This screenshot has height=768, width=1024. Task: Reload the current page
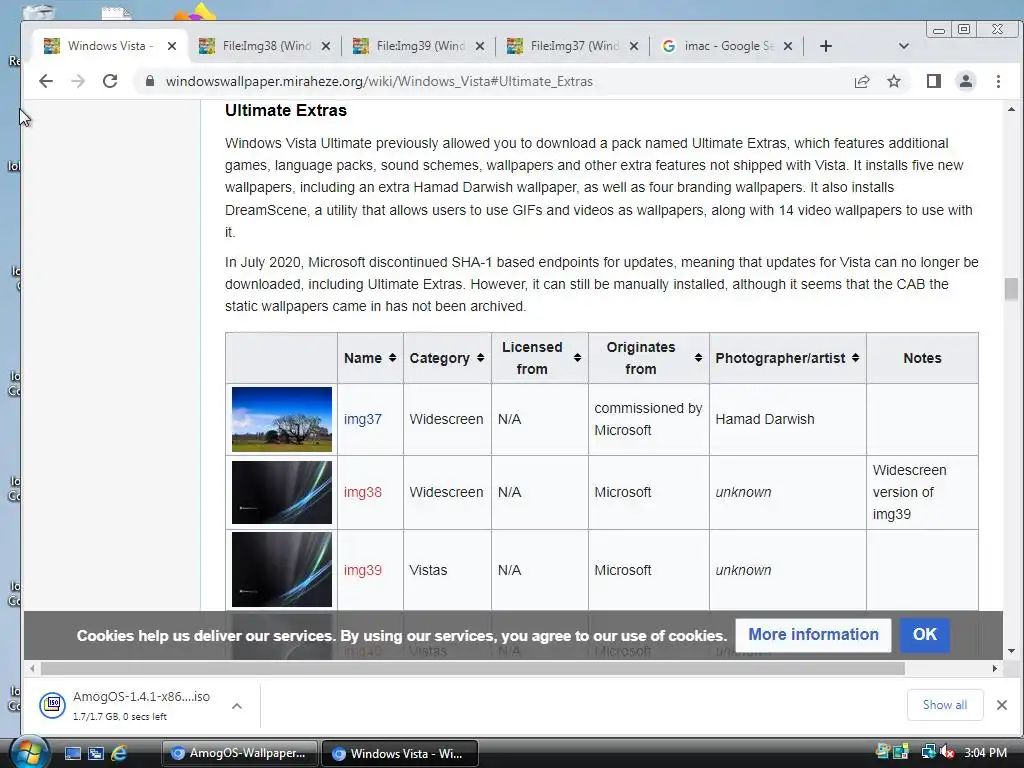[x=110, y=81]
